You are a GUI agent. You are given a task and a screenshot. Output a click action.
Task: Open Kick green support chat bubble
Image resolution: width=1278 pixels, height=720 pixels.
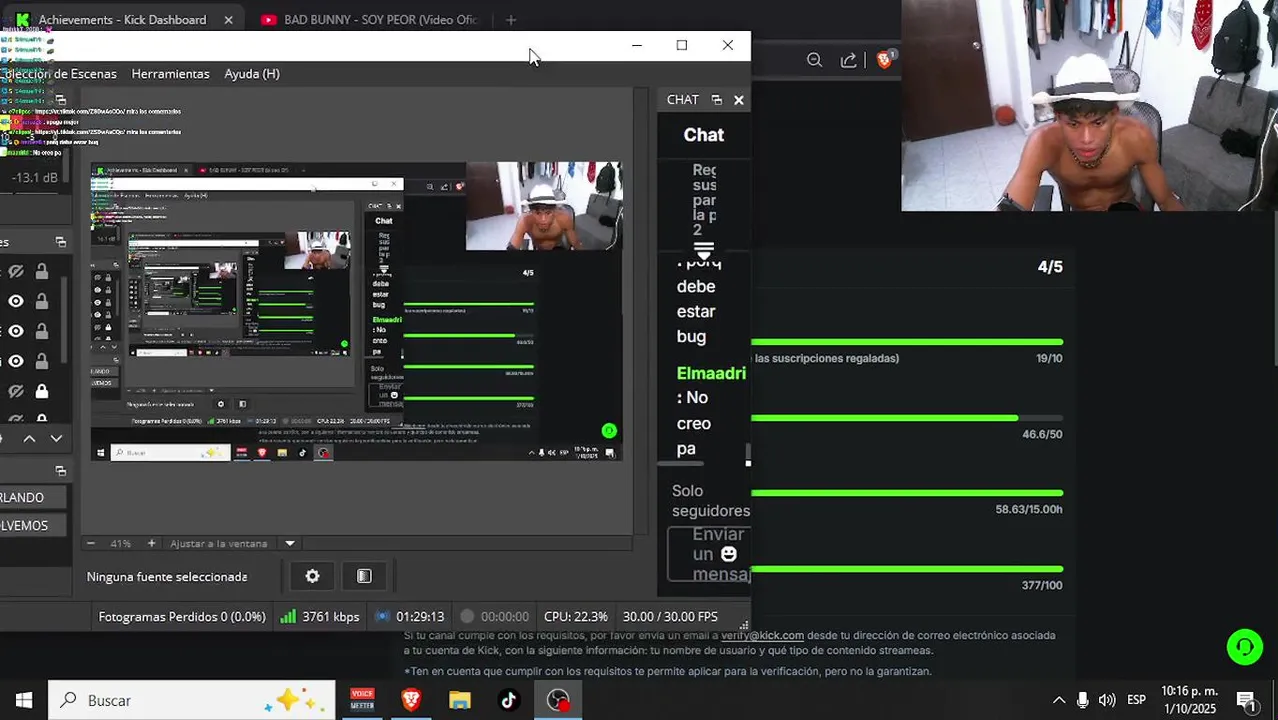1245,647
